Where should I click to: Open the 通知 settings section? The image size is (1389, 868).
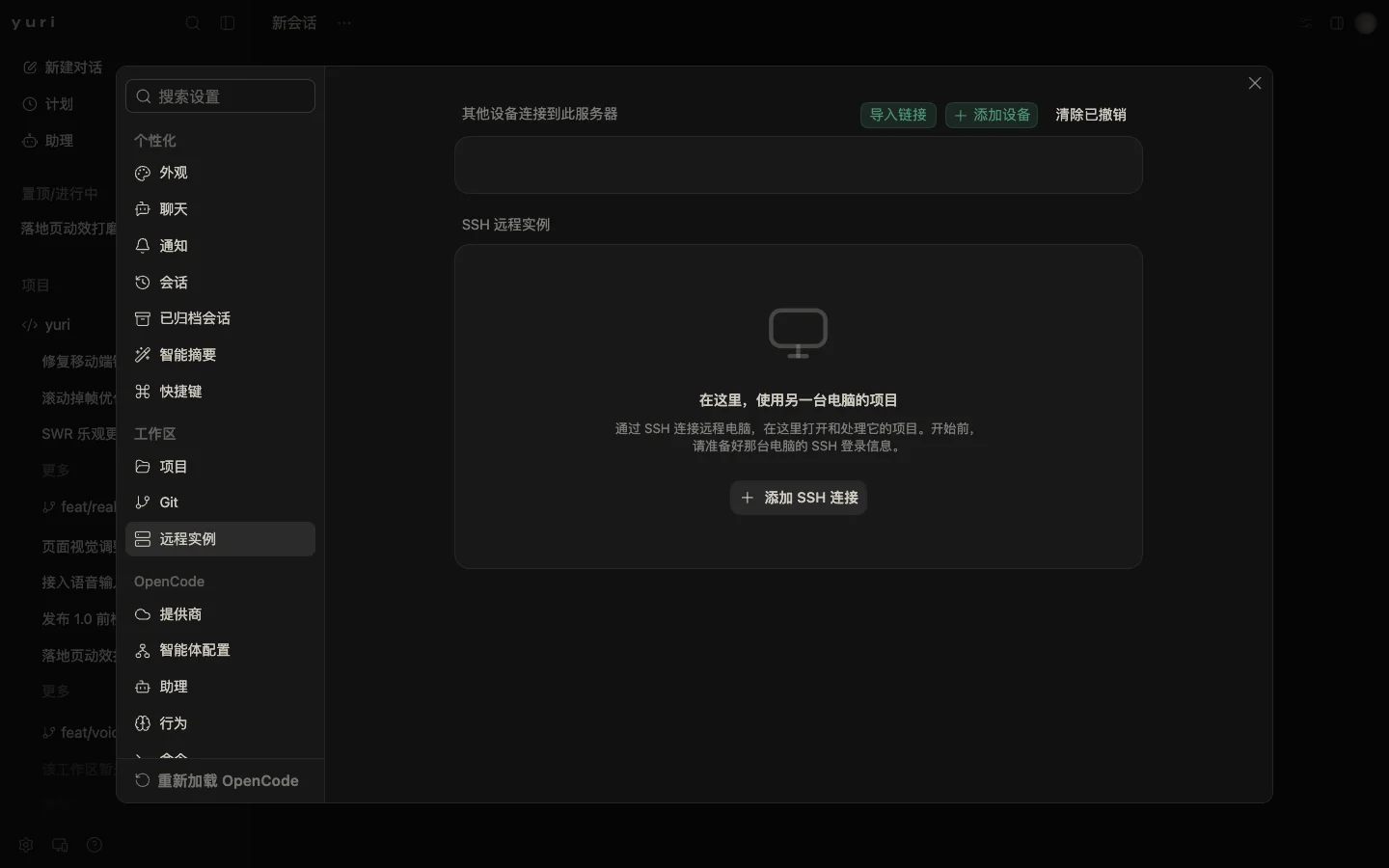tap(220, 246)
